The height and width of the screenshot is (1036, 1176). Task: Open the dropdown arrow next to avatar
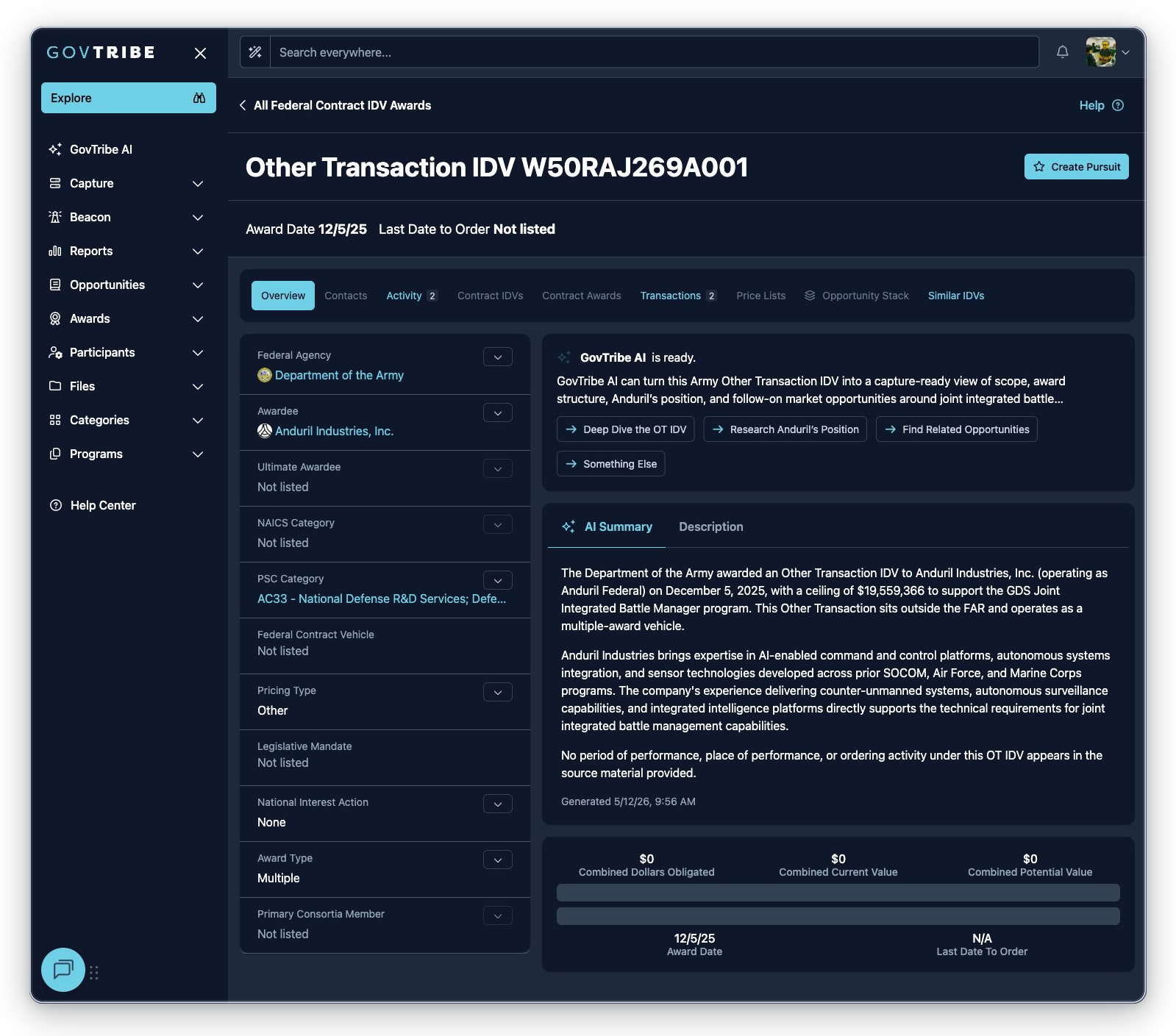pos(1125,52)
